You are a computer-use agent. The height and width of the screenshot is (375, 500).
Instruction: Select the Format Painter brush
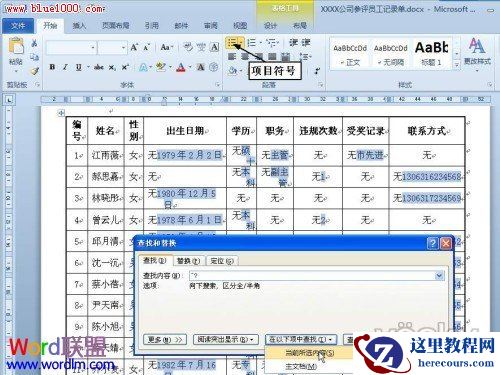pyautogui.click(x=34, y=71)
